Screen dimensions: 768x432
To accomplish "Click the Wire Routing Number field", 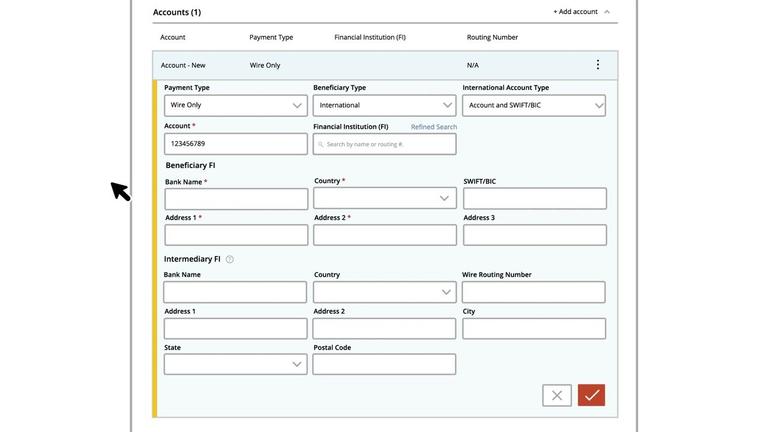I will (533, 292).
